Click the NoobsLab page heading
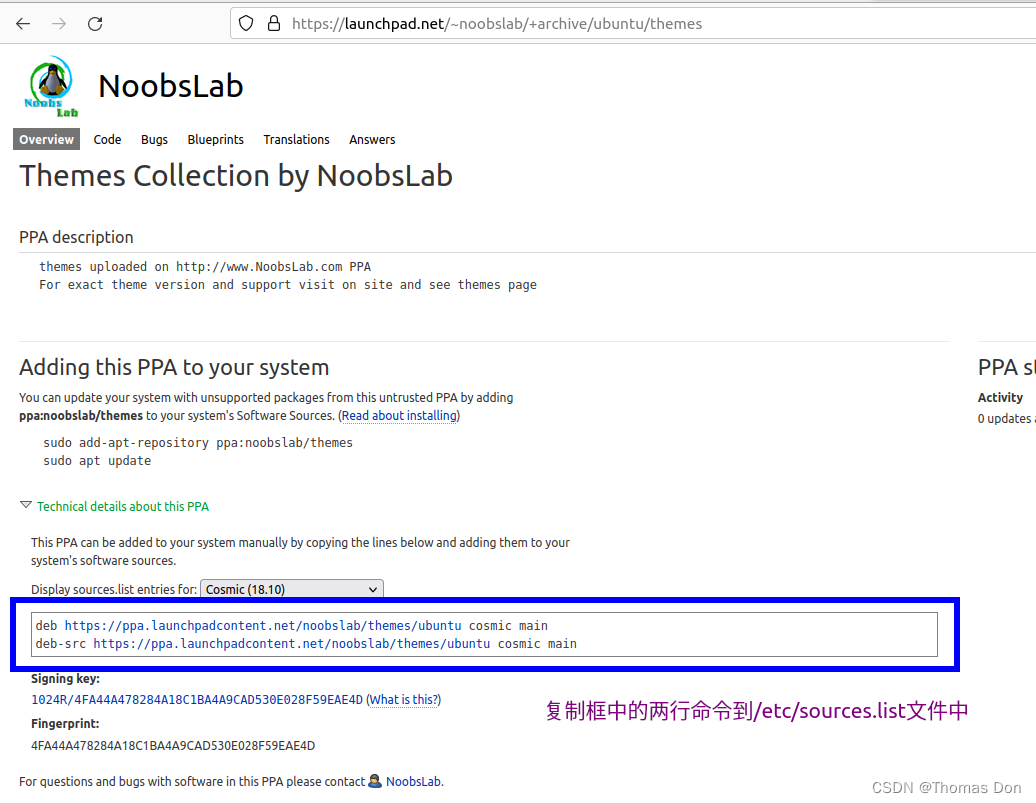This screenshot has height=803, width=1036. click(x=171, y=86)
